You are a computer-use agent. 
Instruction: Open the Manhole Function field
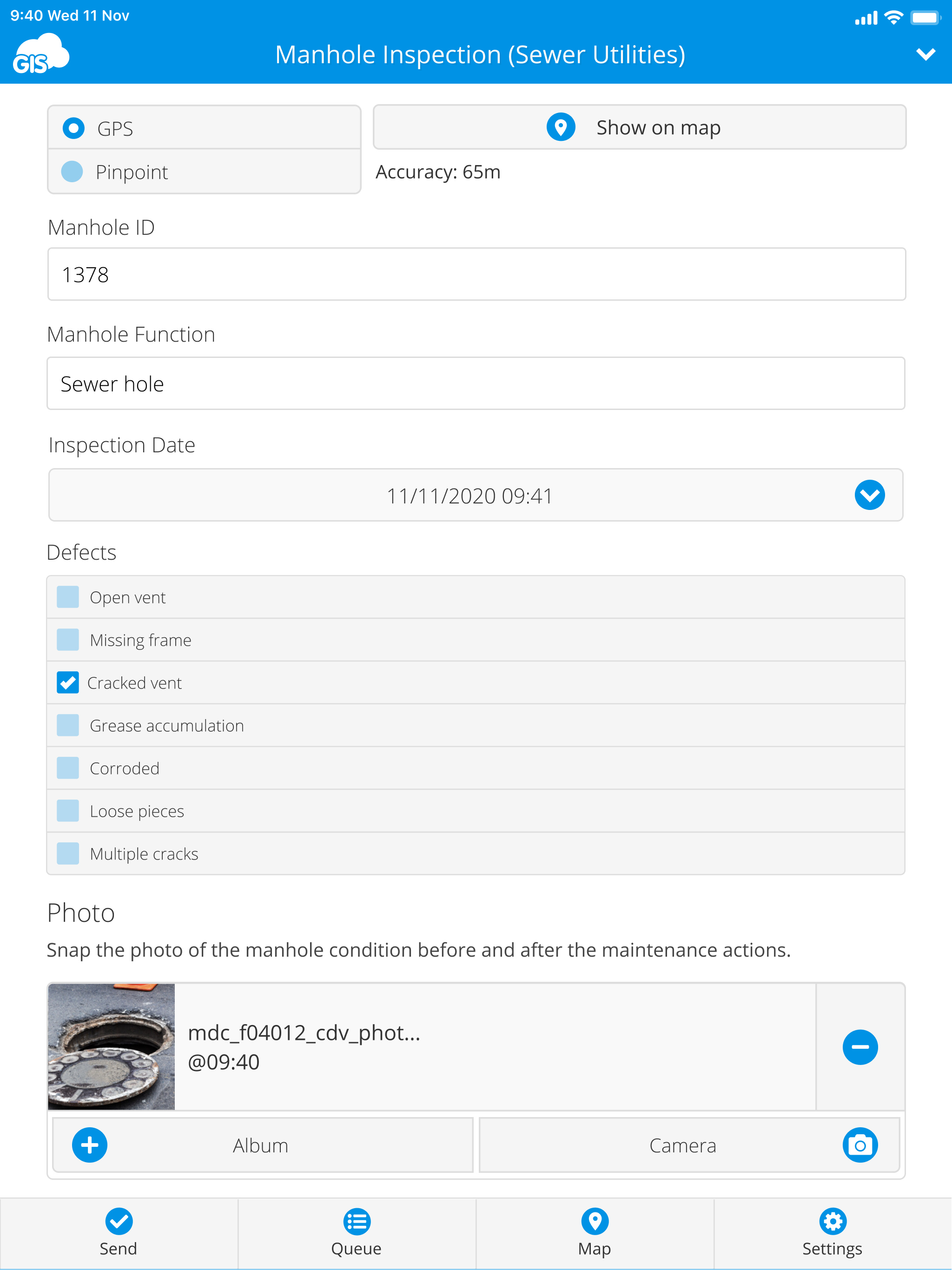tap(476, 384)
